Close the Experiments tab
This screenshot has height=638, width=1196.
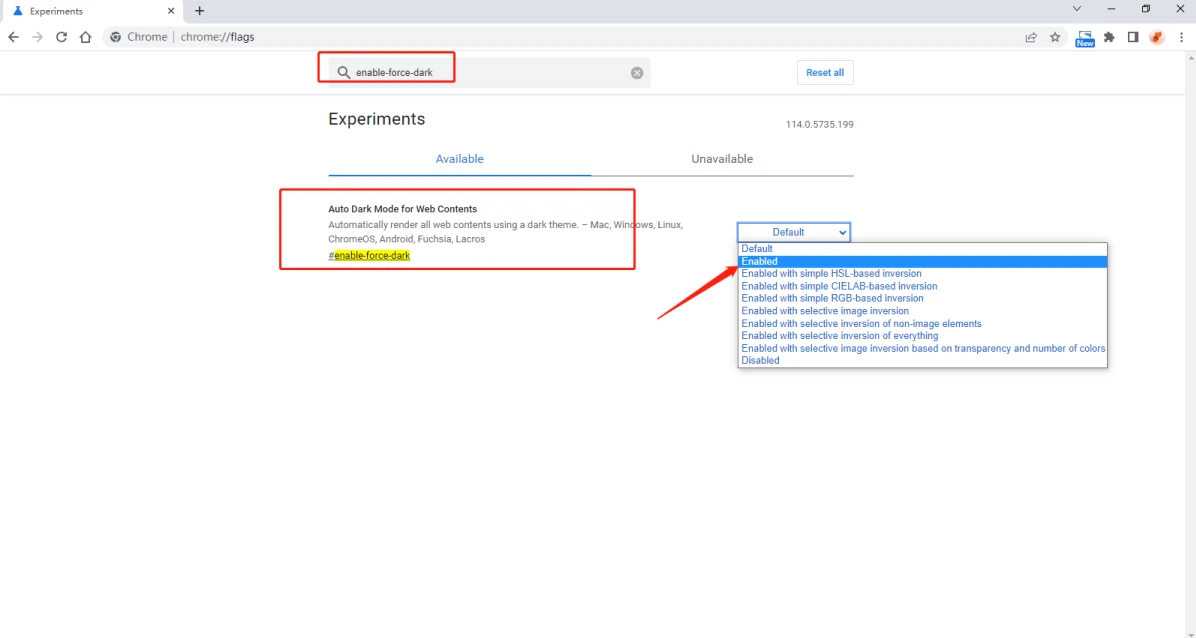[x=171, y=11]
